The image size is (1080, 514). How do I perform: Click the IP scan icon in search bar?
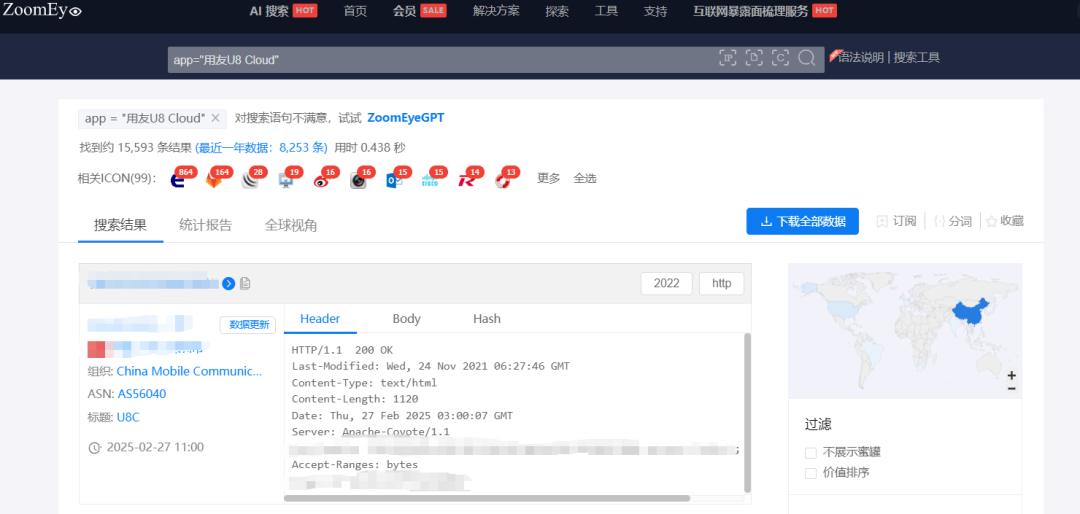(x=728, y=58)
